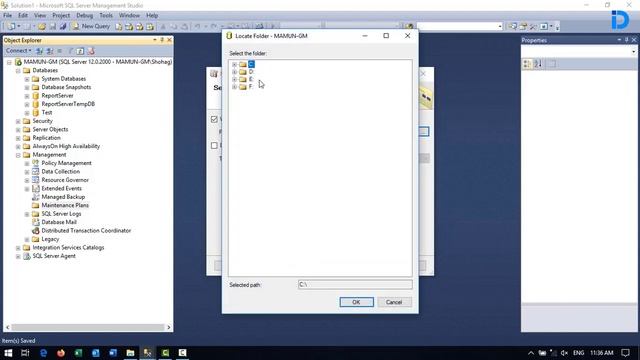Open the File menu
This screenshot has height=360, width=640.
click(7, 16)
